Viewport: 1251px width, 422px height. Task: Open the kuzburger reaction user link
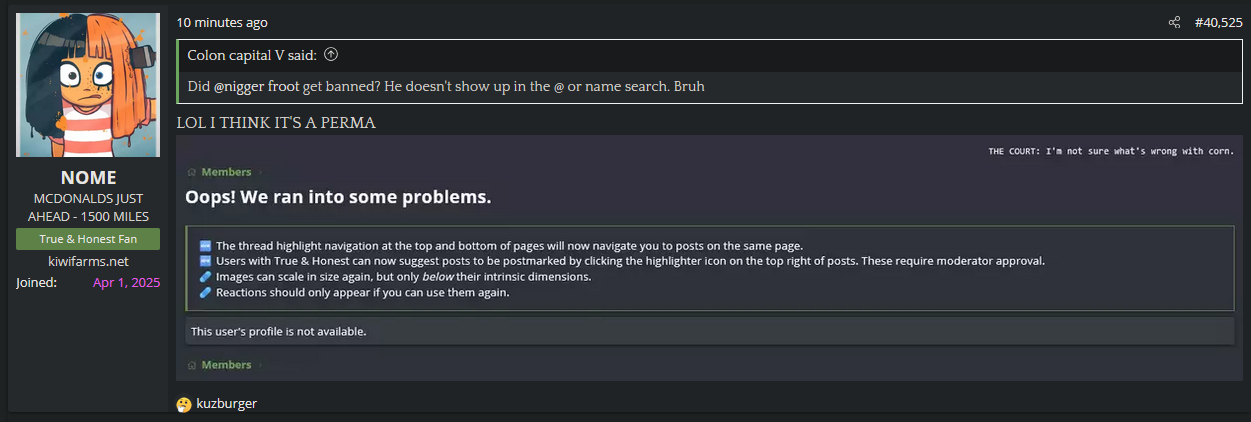click(x=227, y=404)
